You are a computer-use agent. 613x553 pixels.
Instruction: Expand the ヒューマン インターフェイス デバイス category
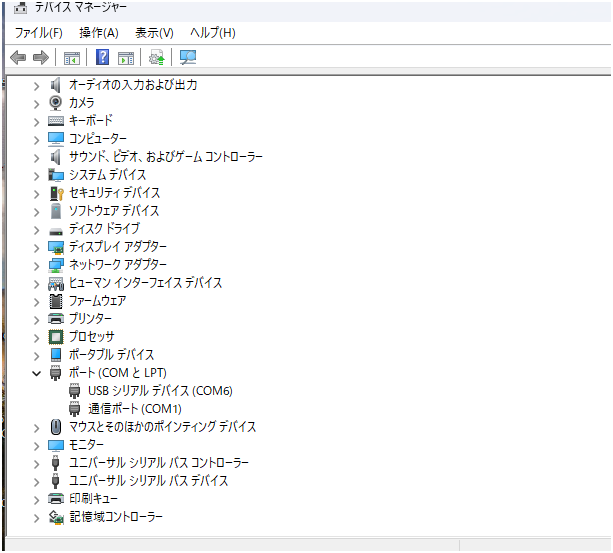36,284
